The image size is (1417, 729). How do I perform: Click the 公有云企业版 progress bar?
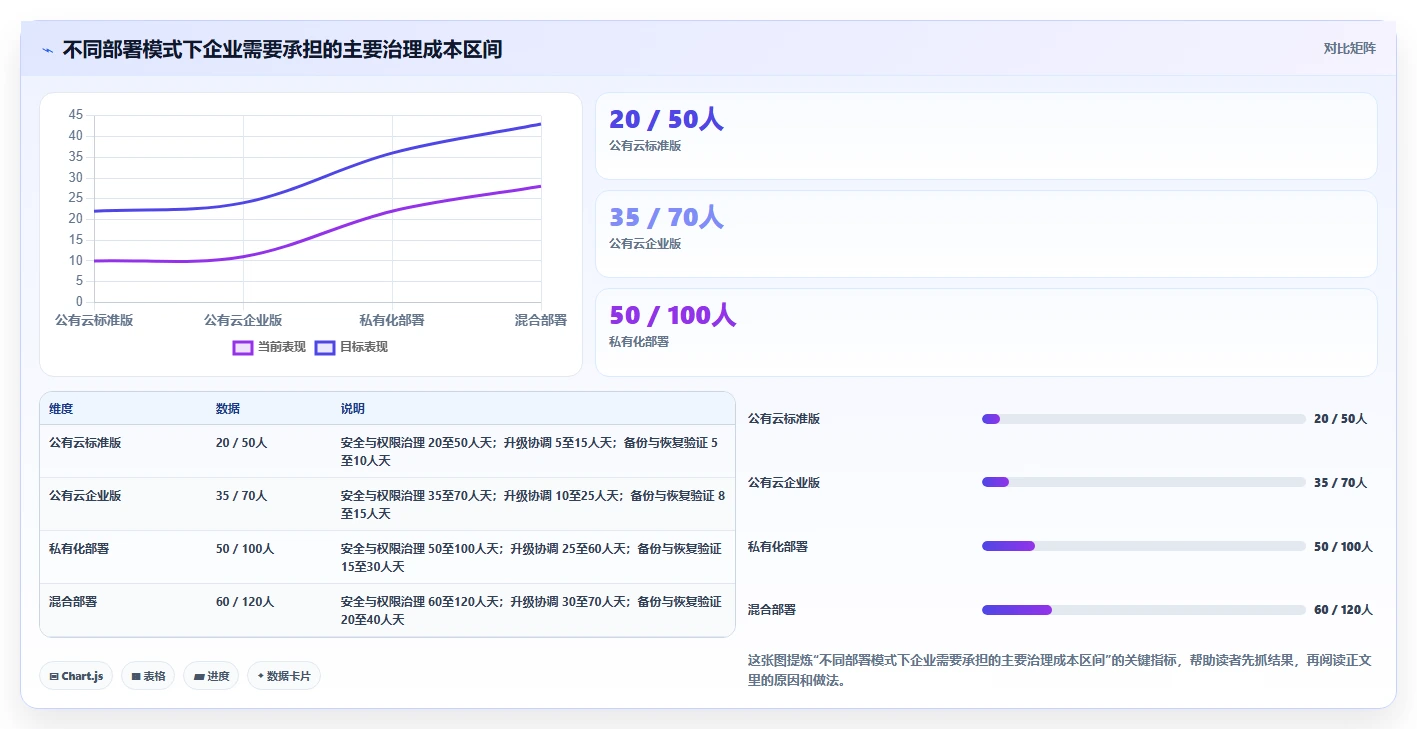1144,482
